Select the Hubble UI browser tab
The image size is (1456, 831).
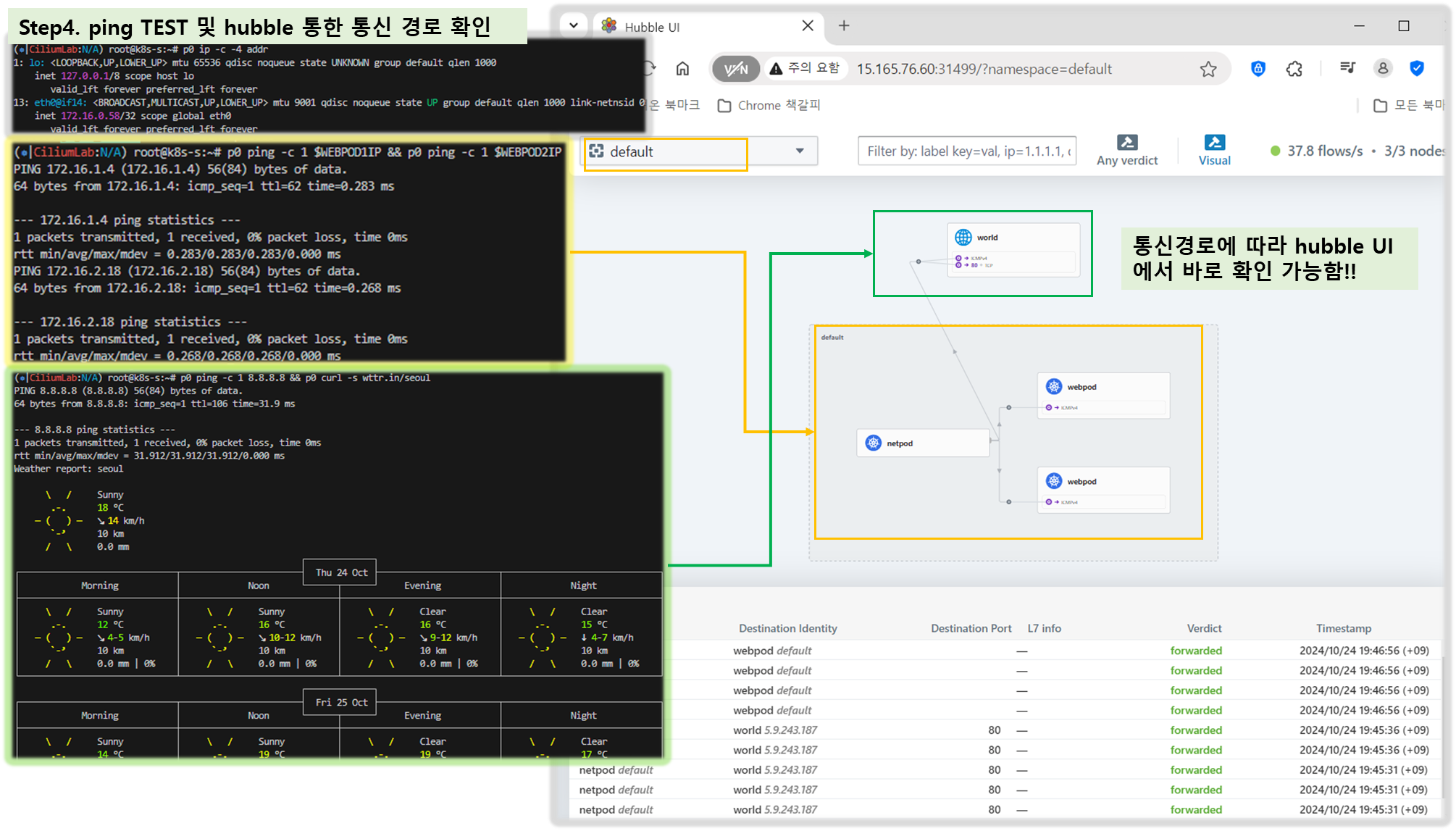coord(695,27)
